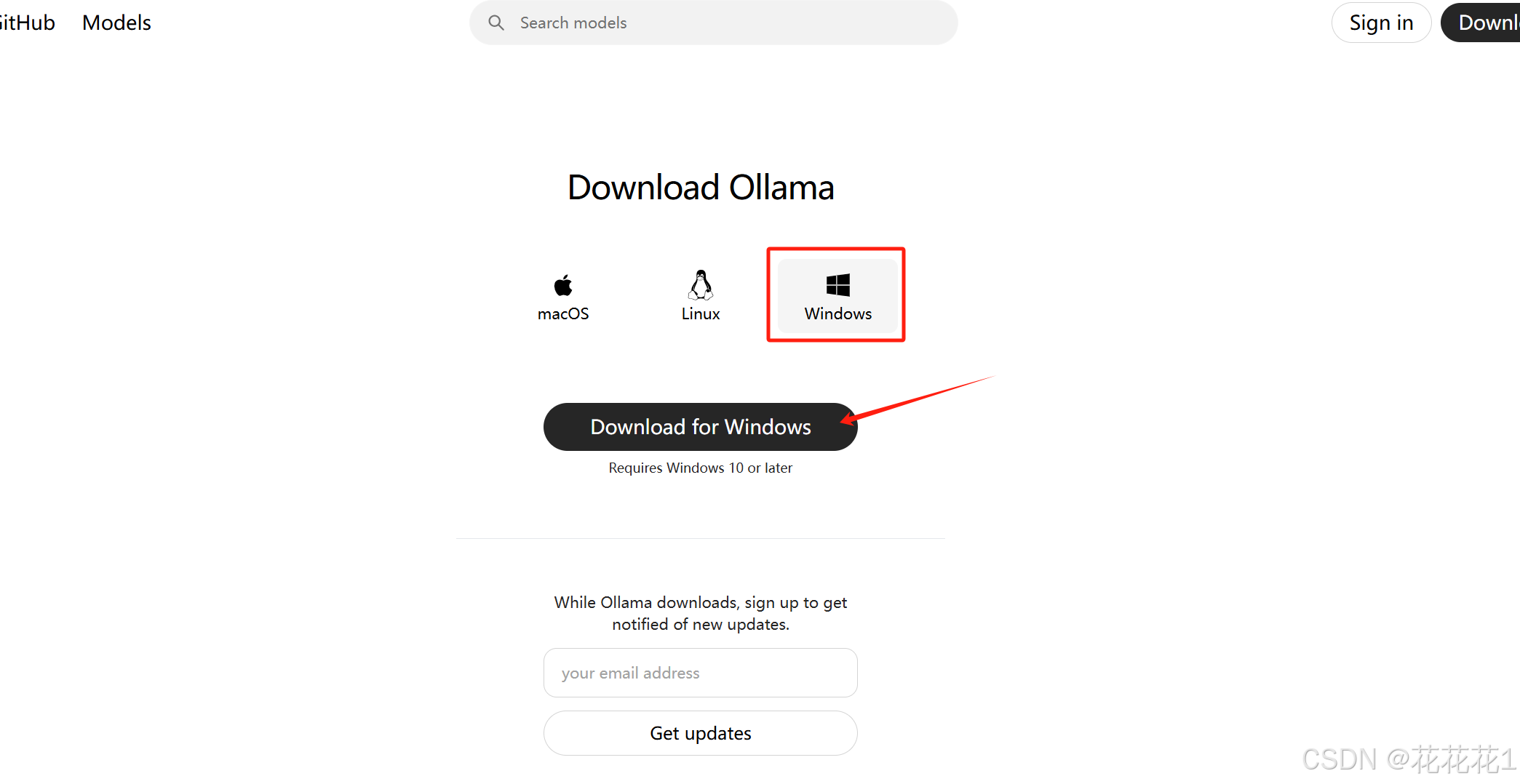Select the Apple logo icon for macOS

point(563,284)
